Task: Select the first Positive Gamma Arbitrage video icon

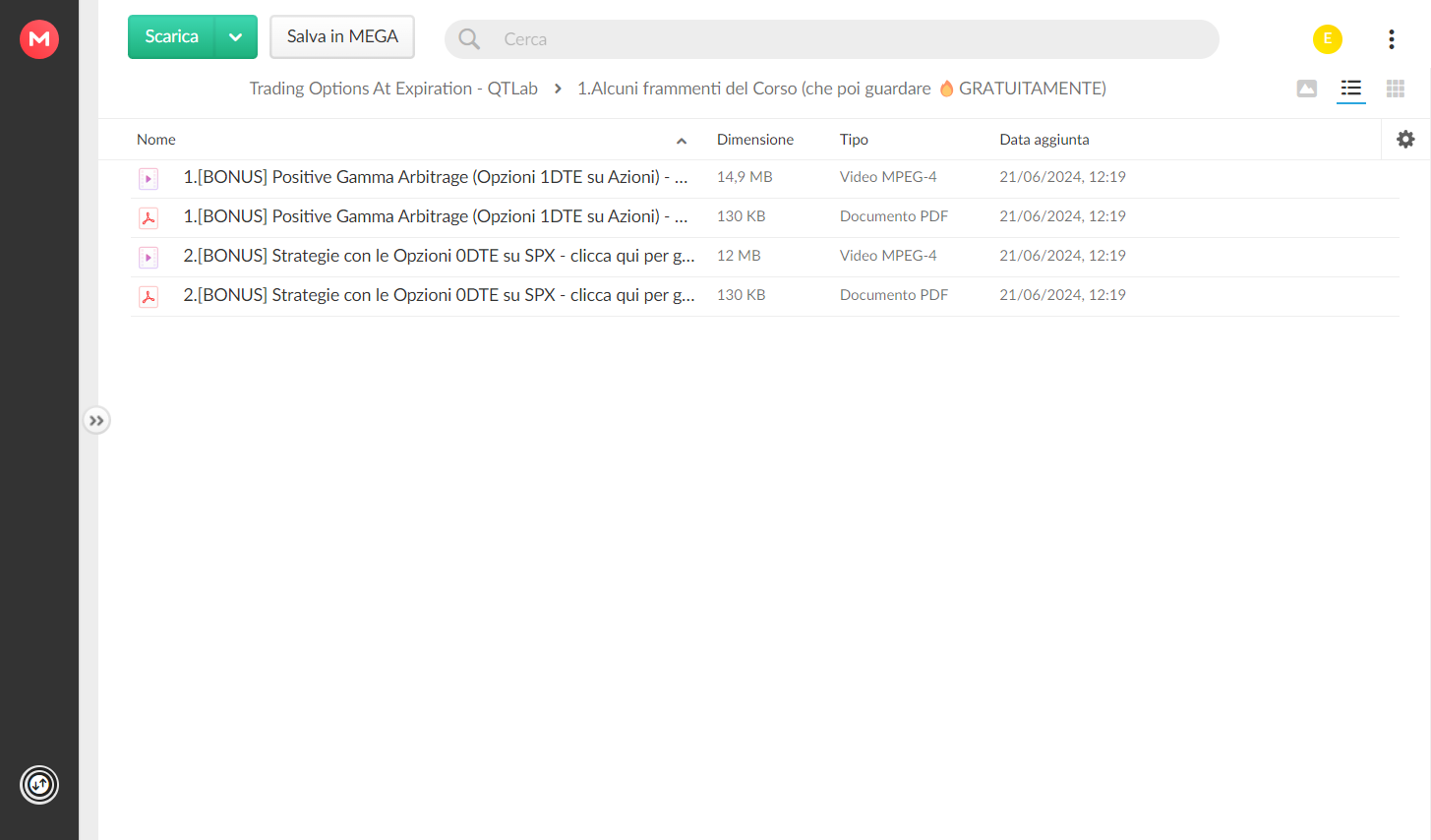Action: [x=149, y=179]
